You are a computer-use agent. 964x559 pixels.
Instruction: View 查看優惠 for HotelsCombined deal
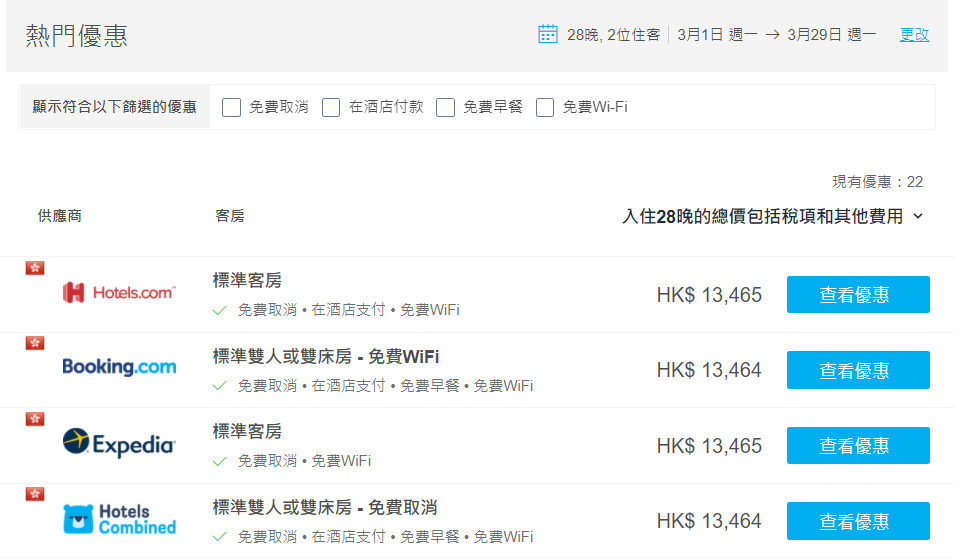pyautogui.click(x=858, y=521)
